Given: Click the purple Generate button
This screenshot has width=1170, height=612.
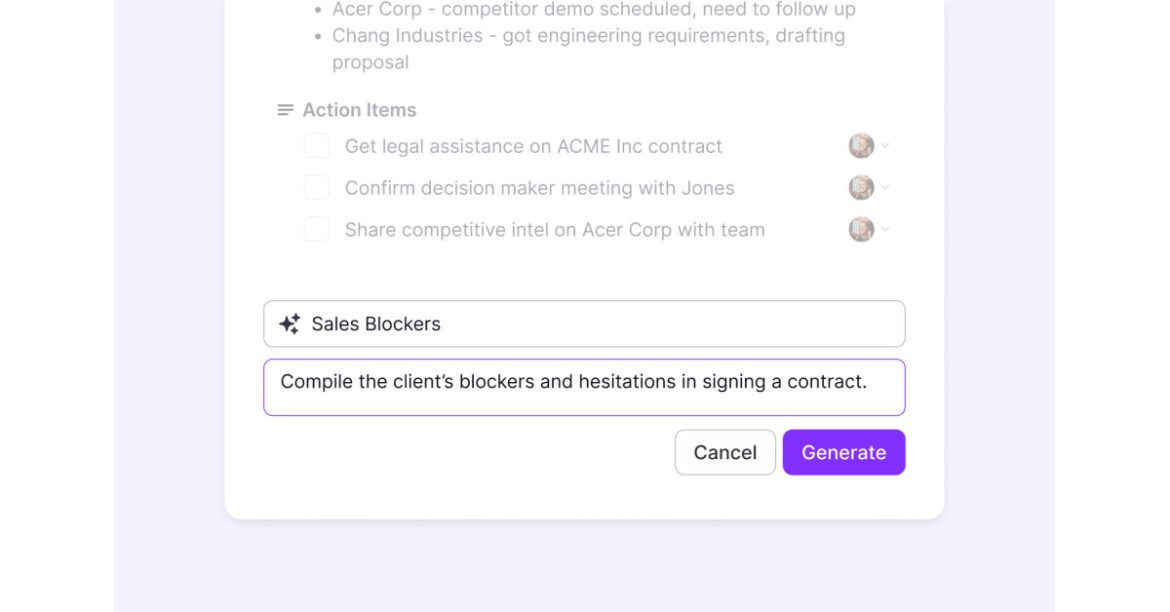Looking at the screenshot, I should coord(843,452).
